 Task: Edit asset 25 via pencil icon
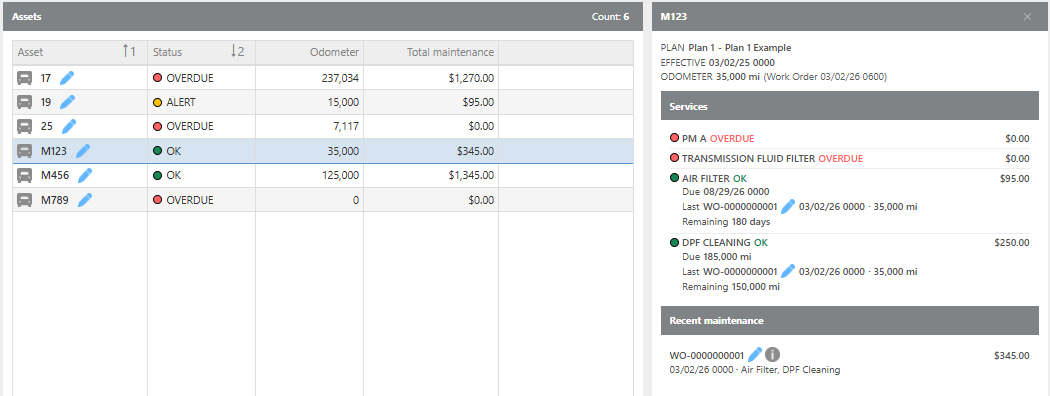coord(68,127)
